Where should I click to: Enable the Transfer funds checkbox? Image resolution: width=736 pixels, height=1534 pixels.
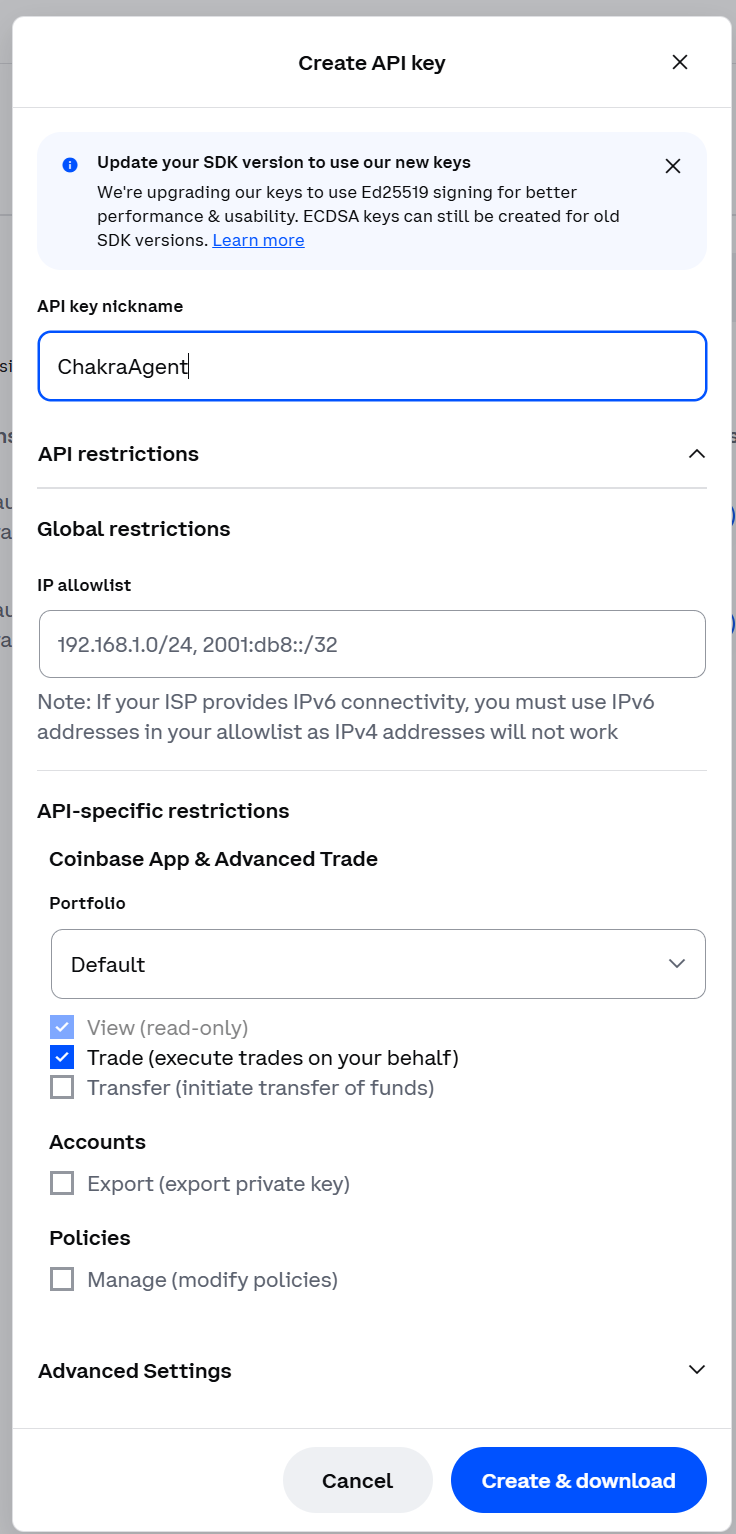click(62, 1087)
